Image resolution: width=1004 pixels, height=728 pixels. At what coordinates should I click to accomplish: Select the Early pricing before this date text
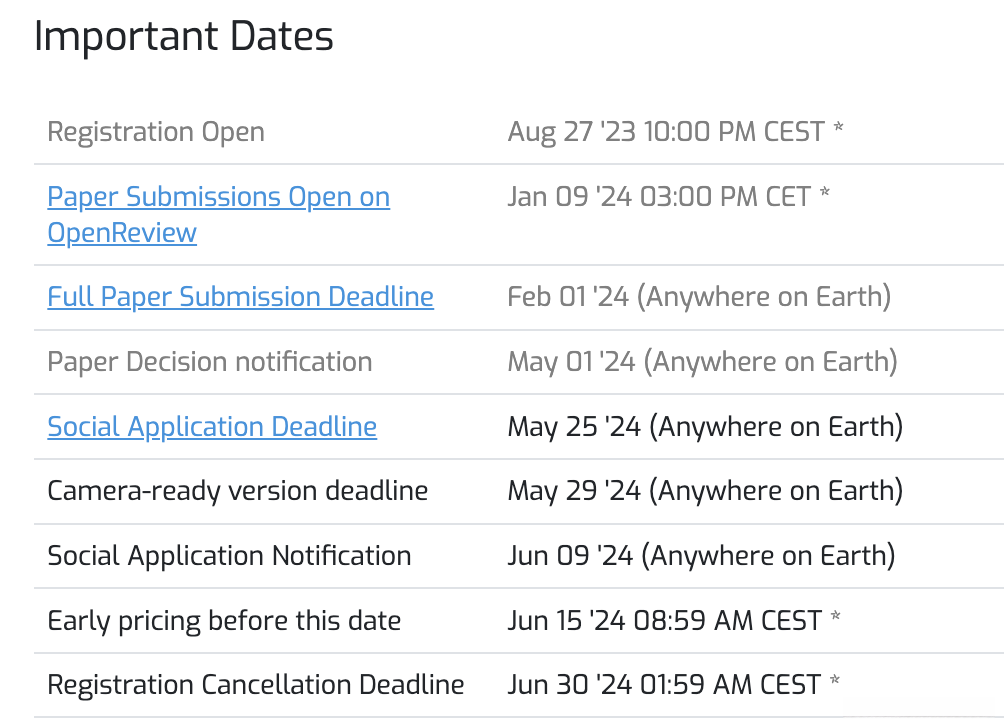point(224,621)
